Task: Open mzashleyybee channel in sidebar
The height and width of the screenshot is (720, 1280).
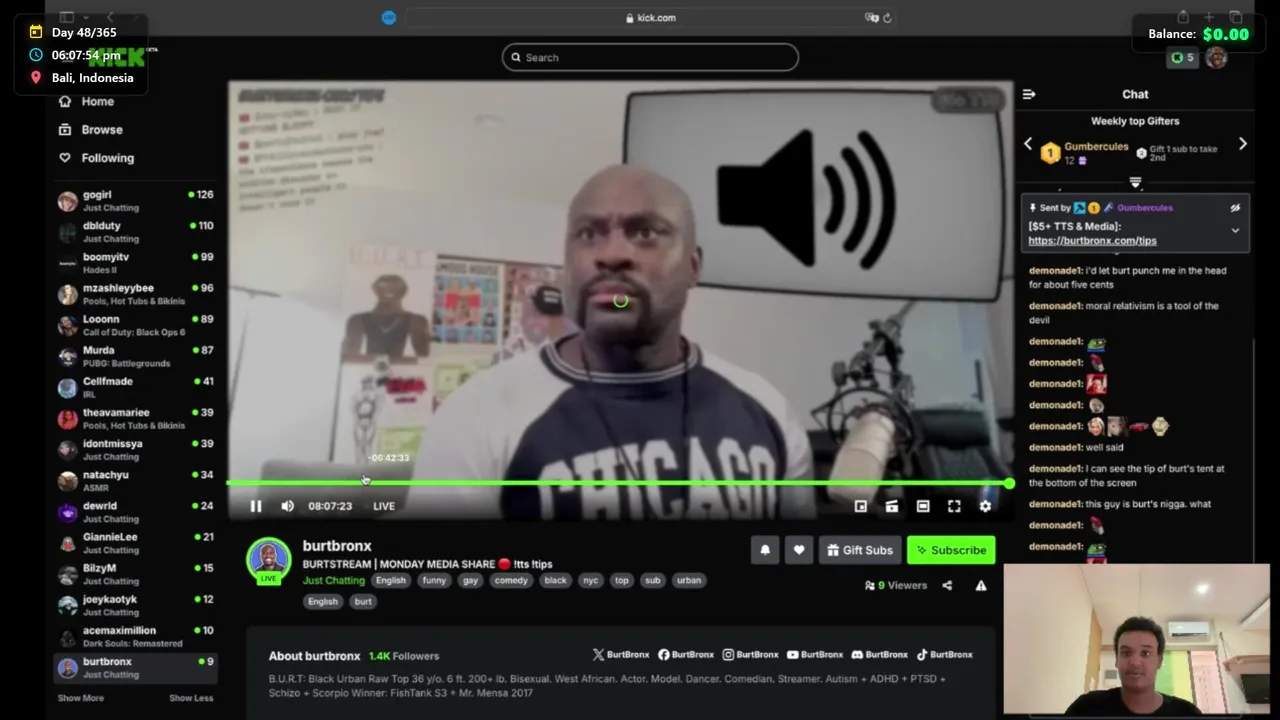Action: (x=135, y=294)
